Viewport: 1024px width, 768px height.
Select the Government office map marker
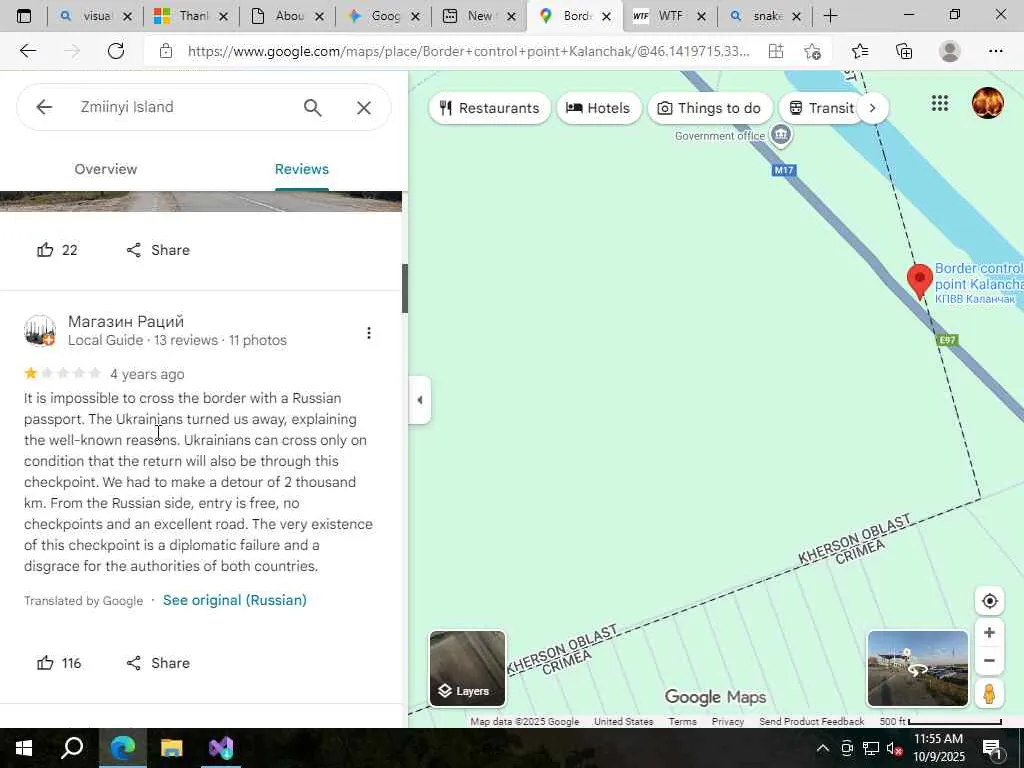(781, 135)
